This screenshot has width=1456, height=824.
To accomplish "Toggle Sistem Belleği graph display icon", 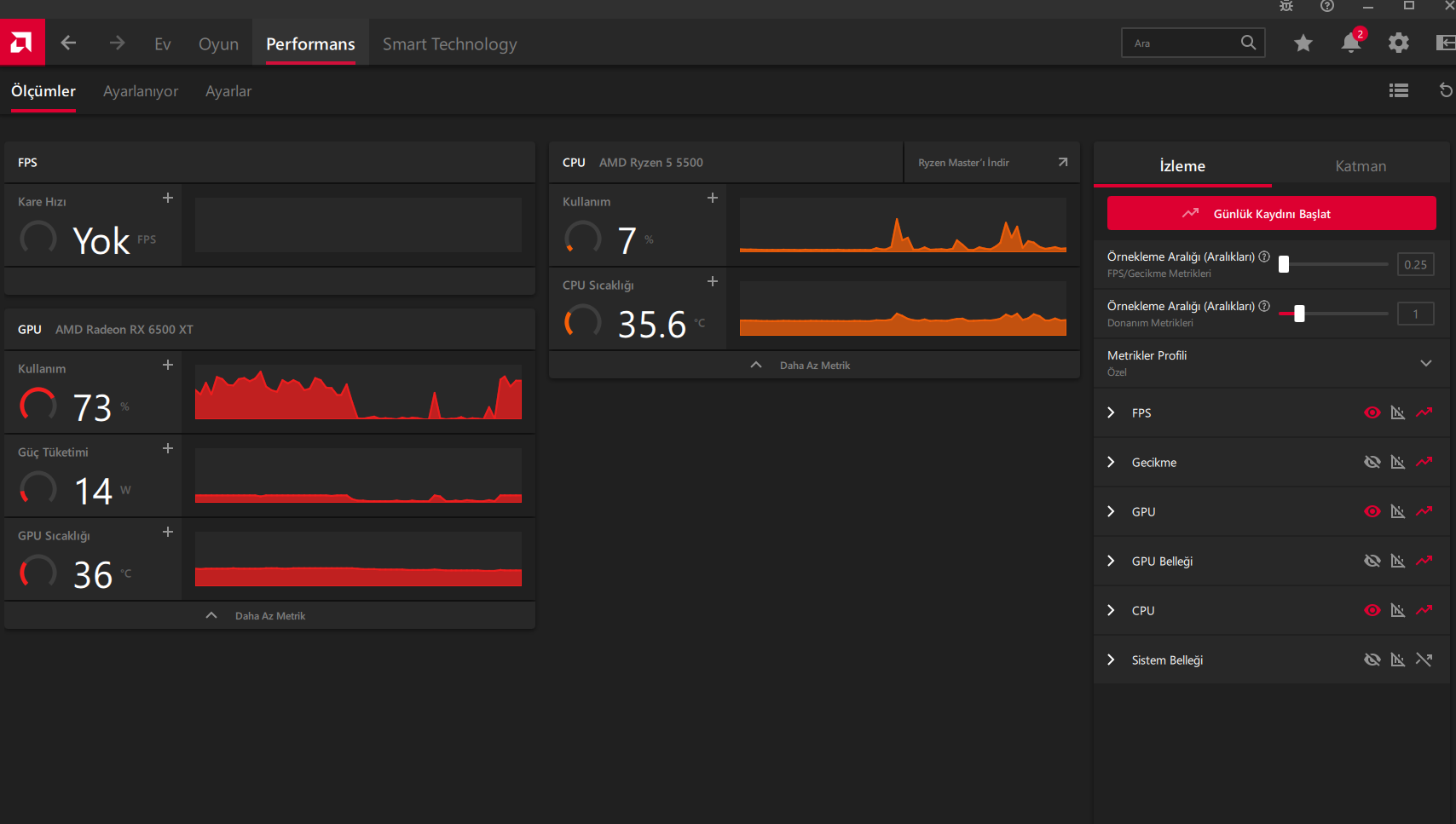I will 1398,660.
